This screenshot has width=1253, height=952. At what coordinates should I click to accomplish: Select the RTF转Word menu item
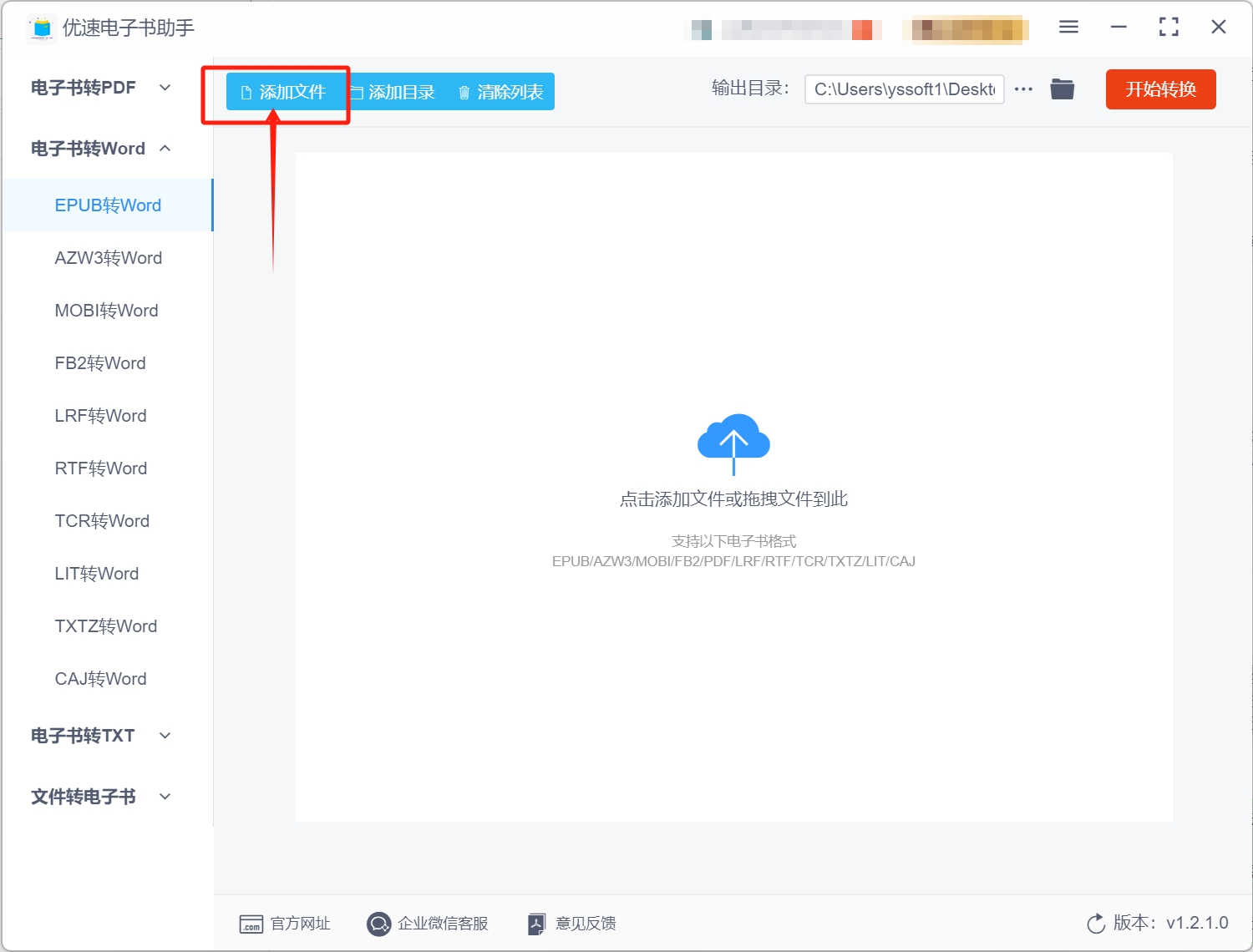[x=108, y=468]
